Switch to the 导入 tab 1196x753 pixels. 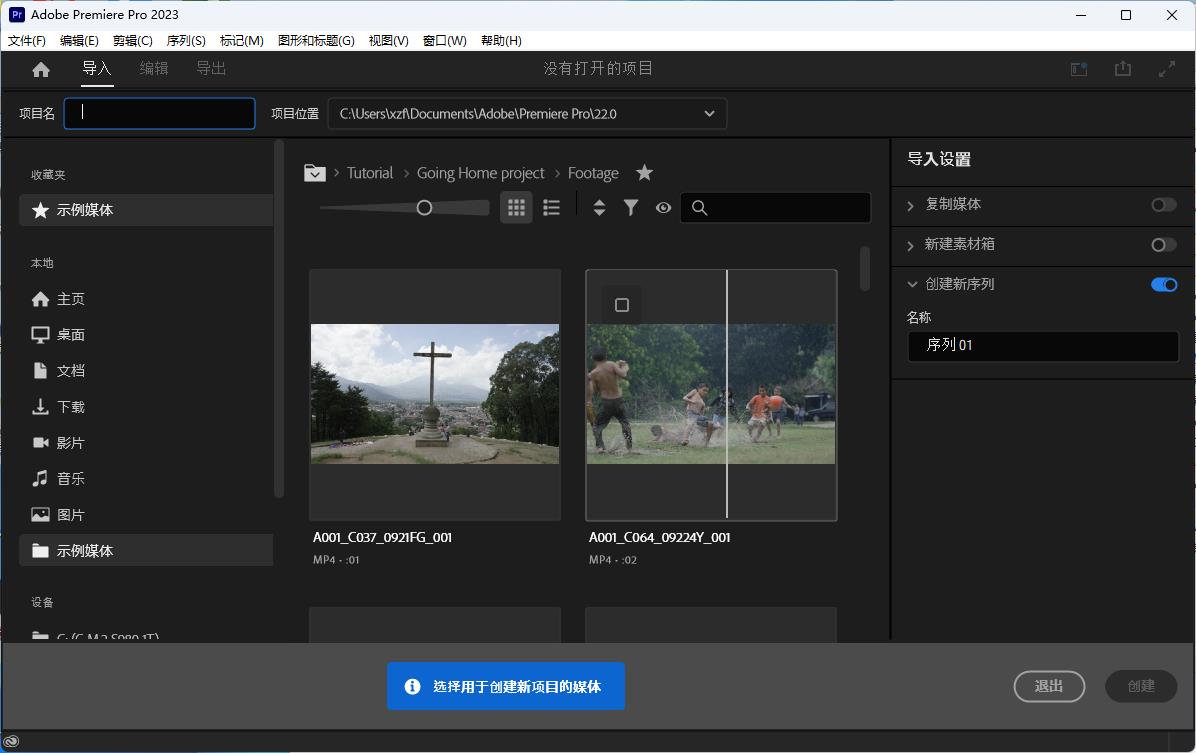(97, 69)
